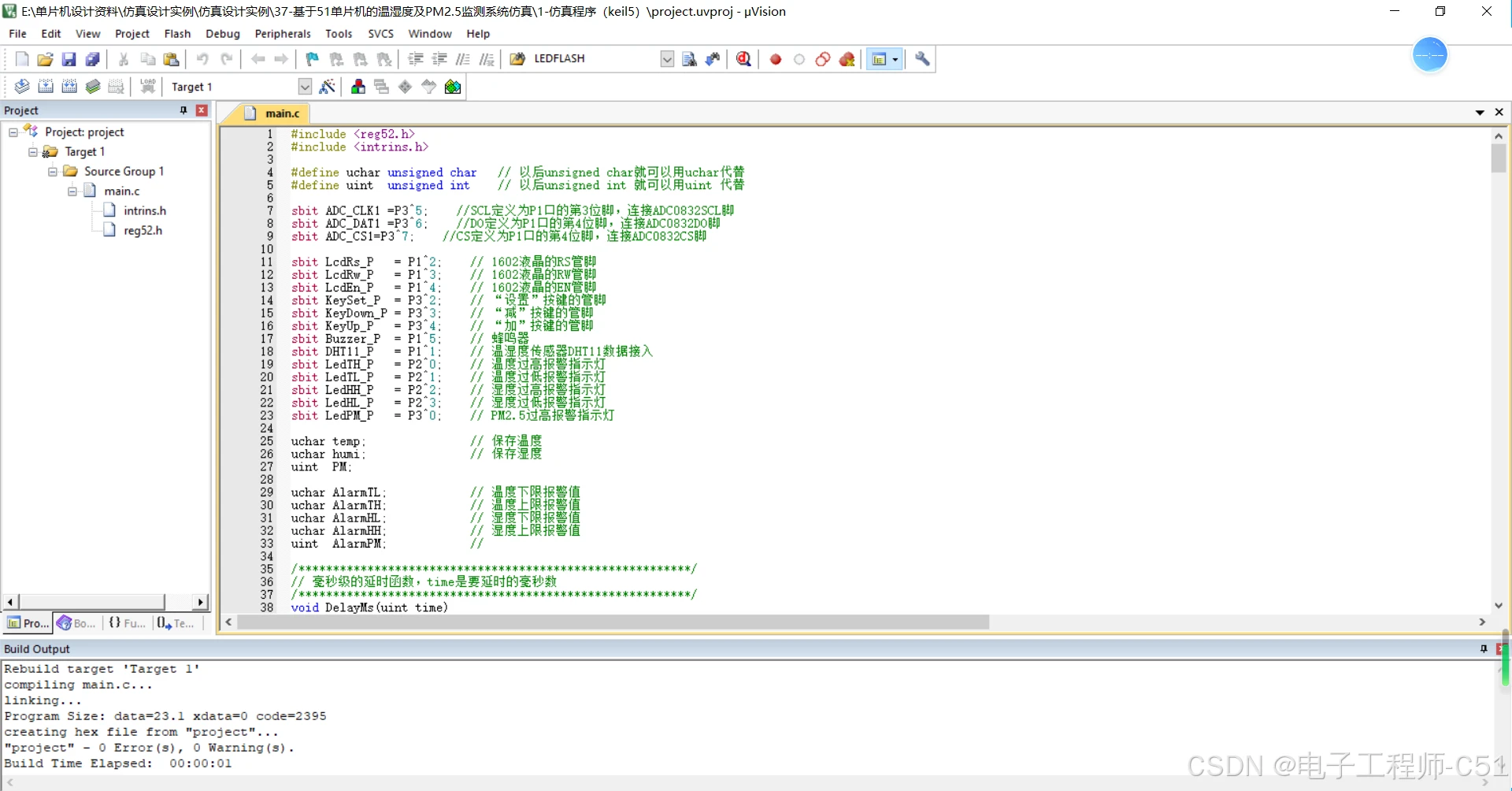Click the 'void DelayMs(uint time)' code line
1512x791 pixels.
[x=369, y=607]
